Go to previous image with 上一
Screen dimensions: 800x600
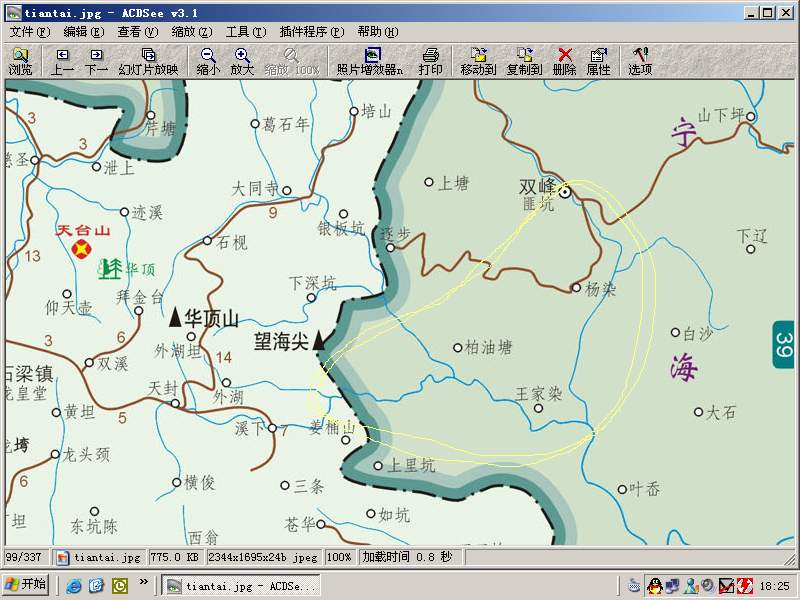tap(62, 61)
